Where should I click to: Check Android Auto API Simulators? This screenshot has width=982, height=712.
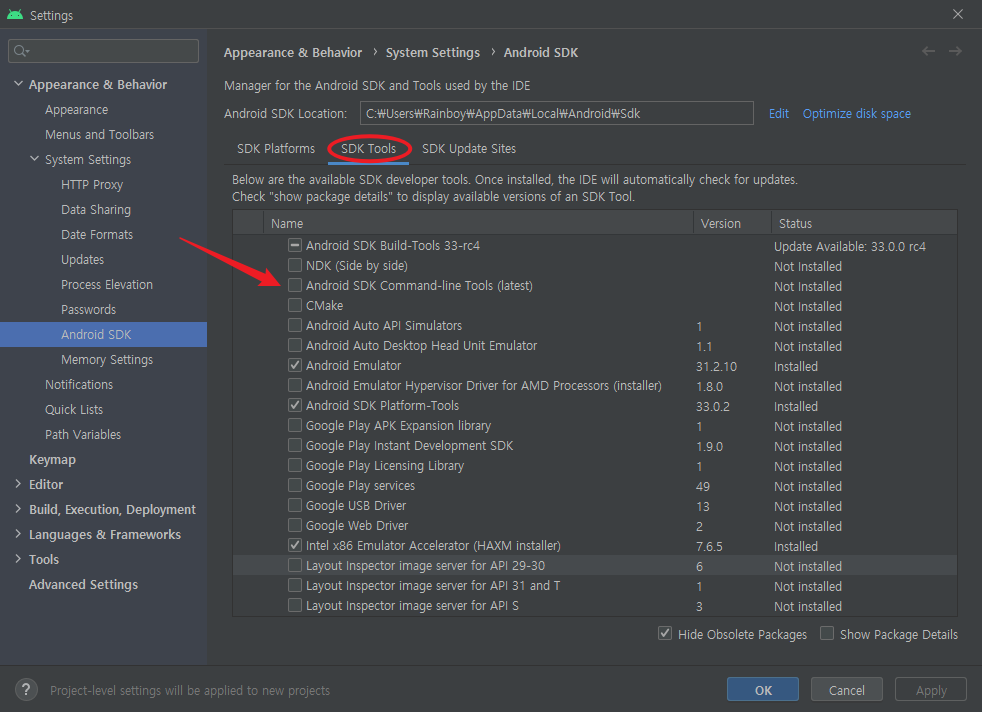pos(295,326)
